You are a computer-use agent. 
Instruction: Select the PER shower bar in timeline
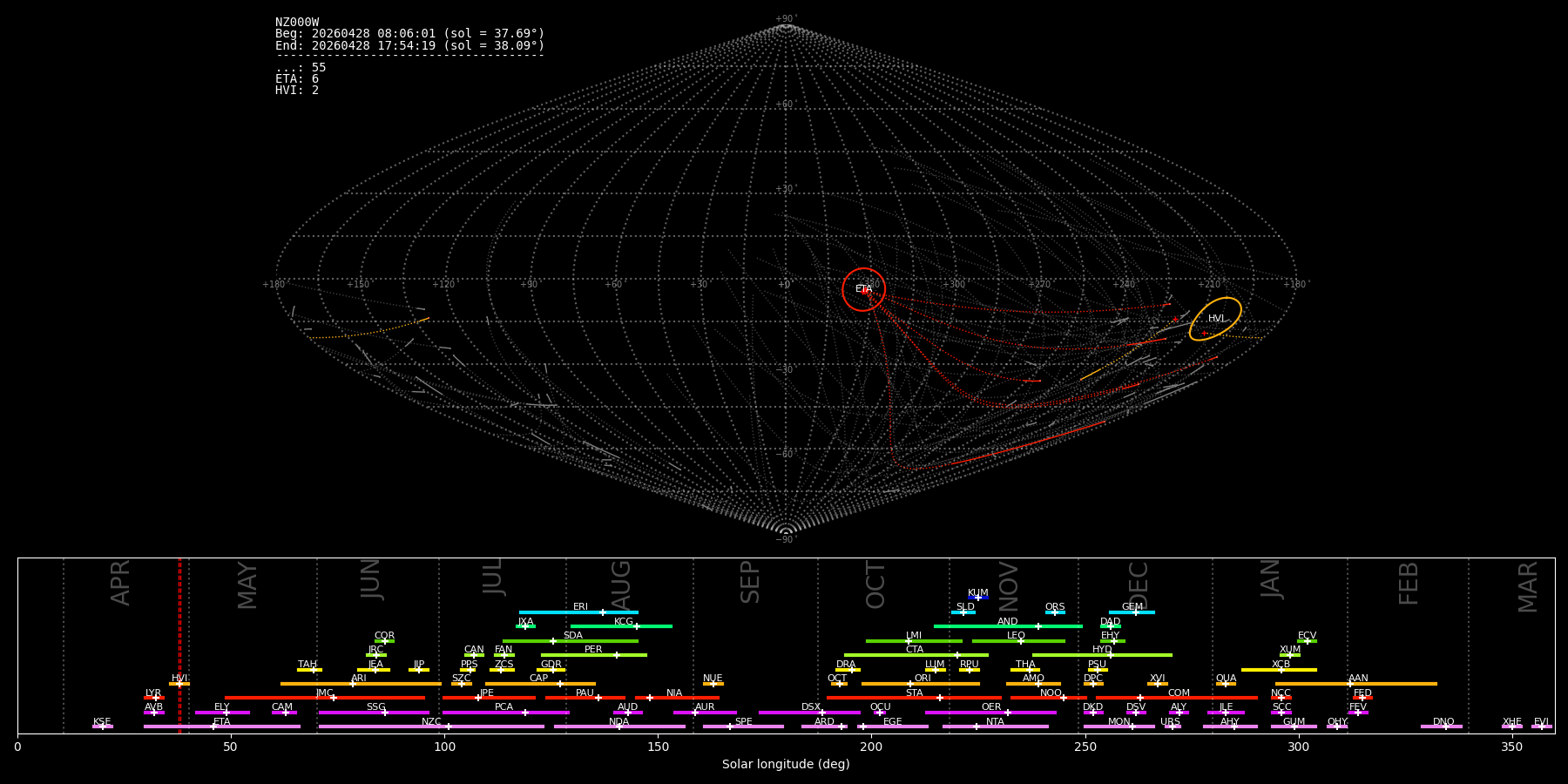pos(594,655)
